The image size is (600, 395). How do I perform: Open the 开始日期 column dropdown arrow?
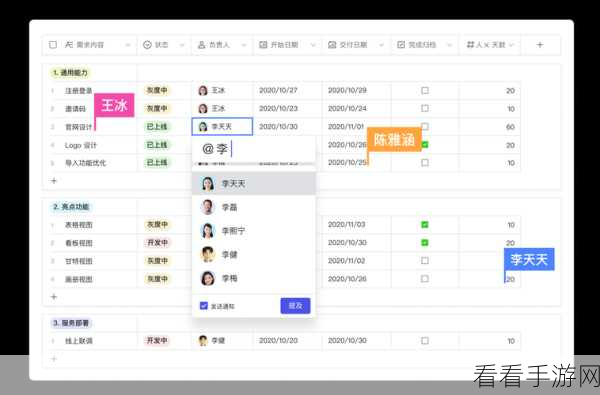(313, 45)
